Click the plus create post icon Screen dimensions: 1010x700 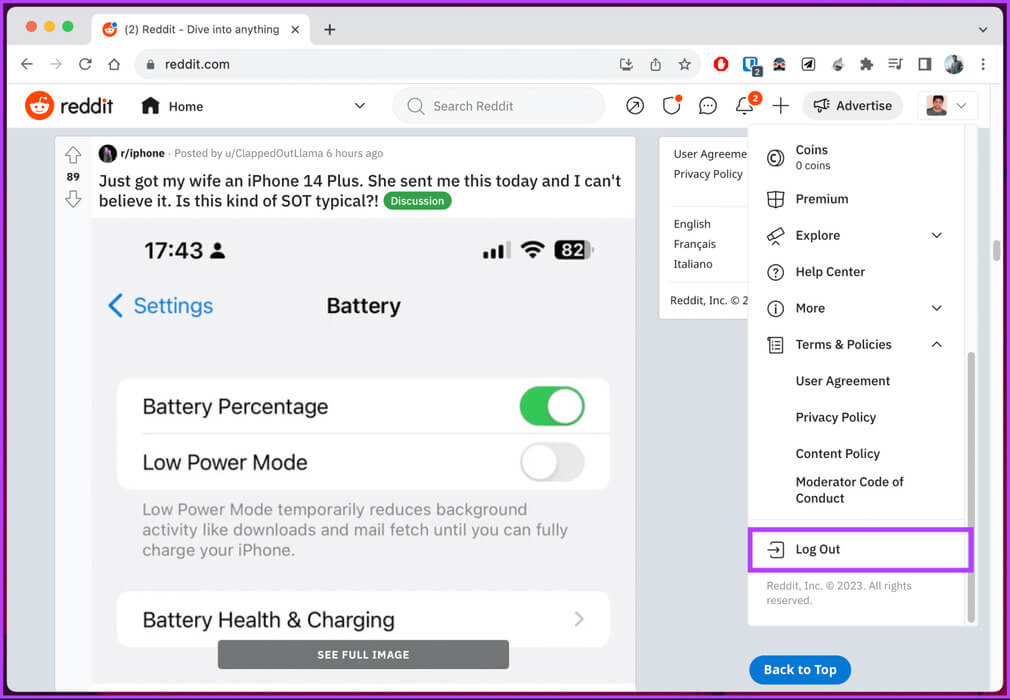pos(780,106)
